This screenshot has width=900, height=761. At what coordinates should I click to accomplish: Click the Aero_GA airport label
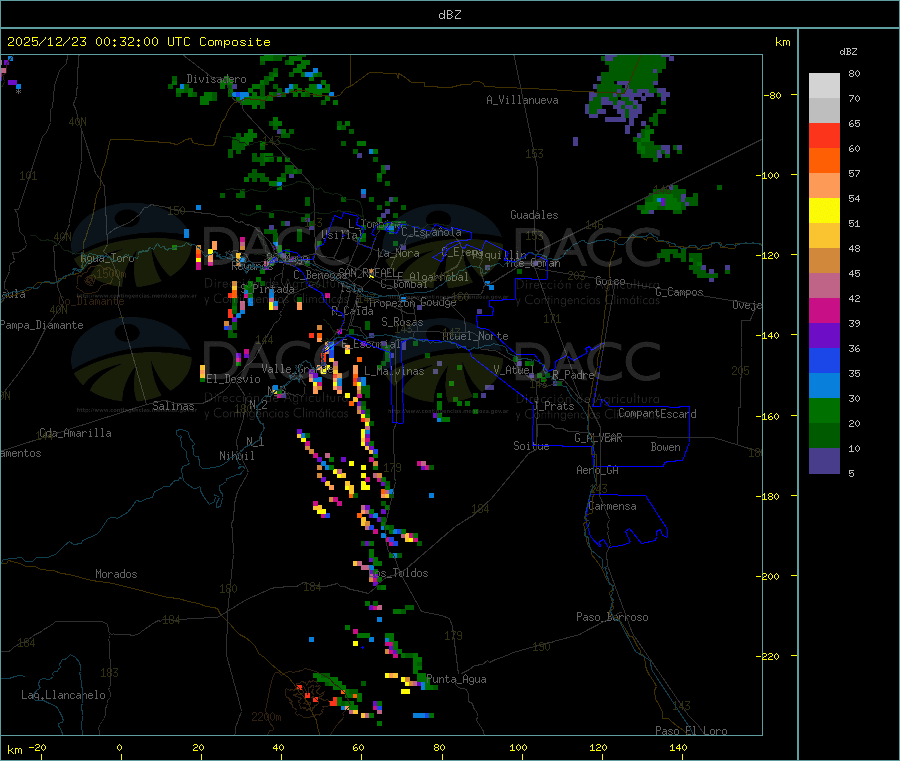(x=598, y=470)
